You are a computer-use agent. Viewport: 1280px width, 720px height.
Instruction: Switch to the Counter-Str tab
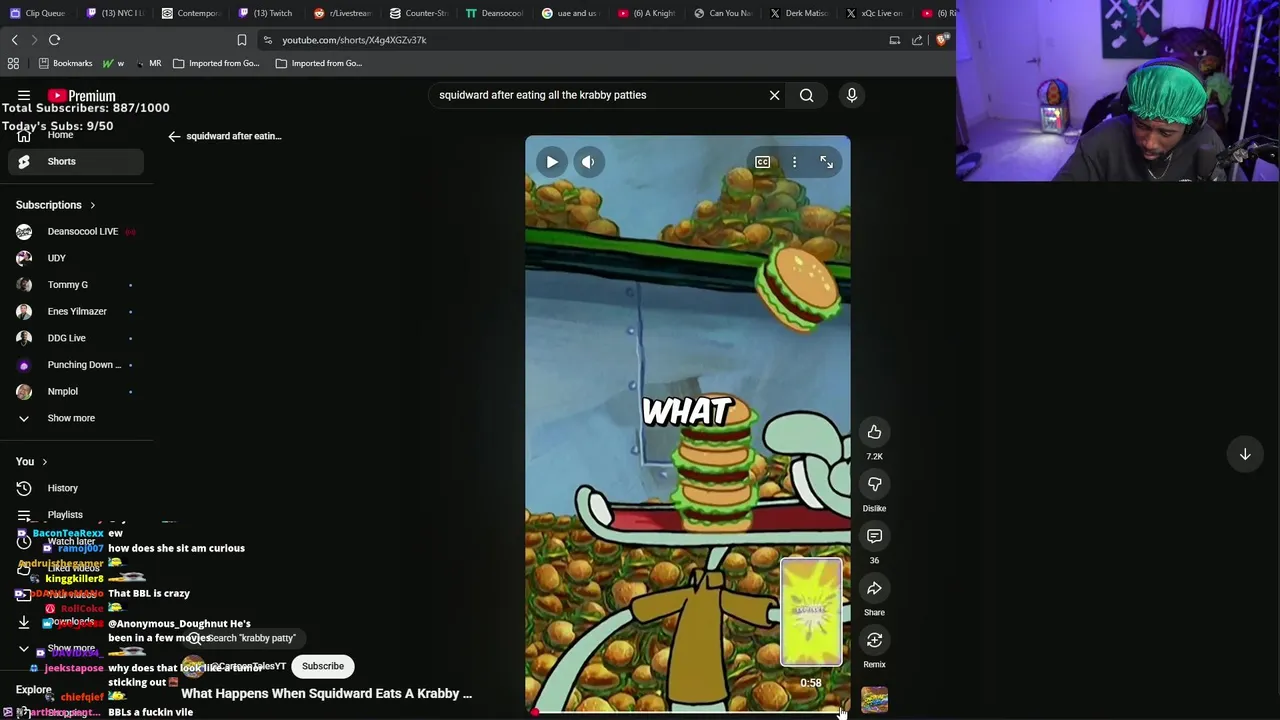418,13
